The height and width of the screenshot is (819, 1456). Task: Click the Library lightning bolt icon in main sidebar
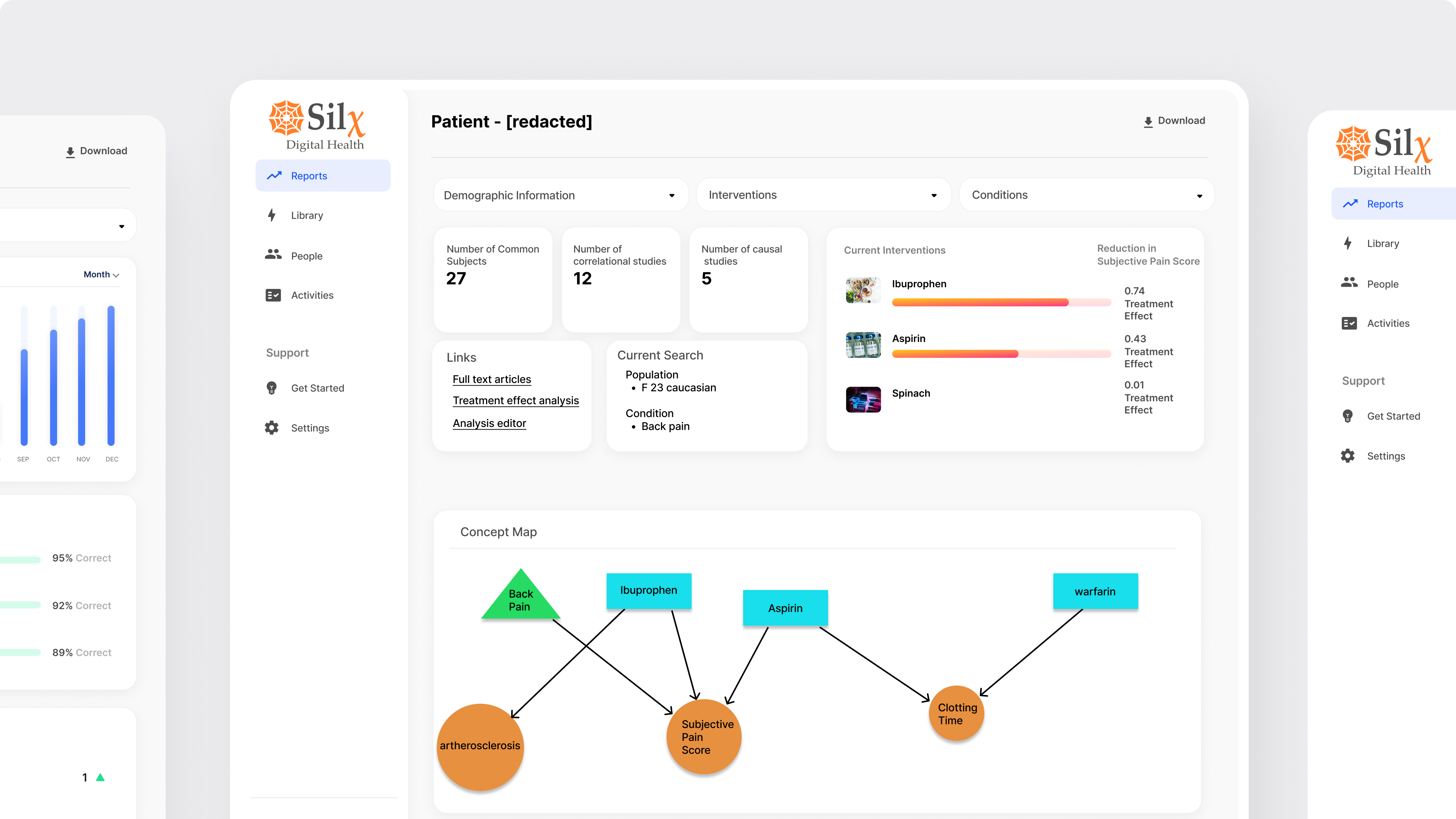pyautogui.click(x=272, y=215)
